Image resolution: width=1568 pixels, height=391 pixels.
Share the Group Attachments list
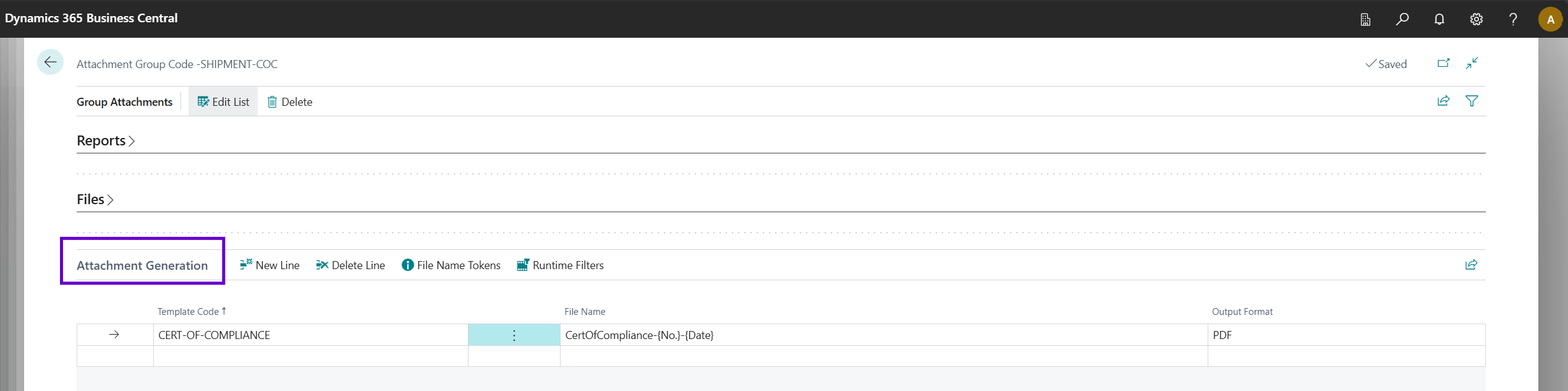click(x=1443, y=101)
